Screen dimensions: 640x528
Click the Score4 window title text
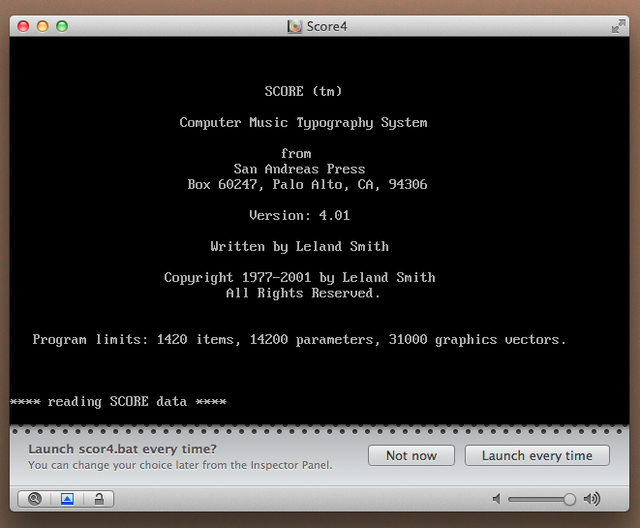[x=326, y=26]
